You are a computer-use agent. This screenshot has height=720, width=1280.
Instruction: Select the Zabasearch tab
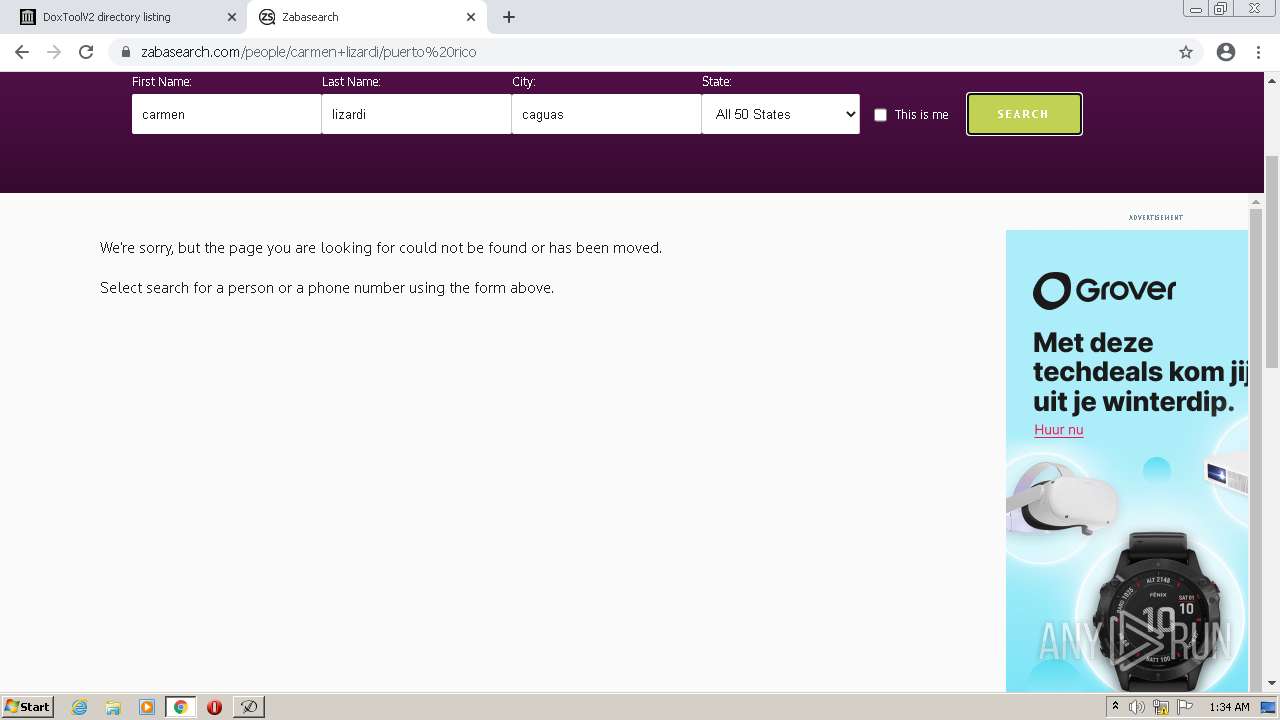click(367, 17)
